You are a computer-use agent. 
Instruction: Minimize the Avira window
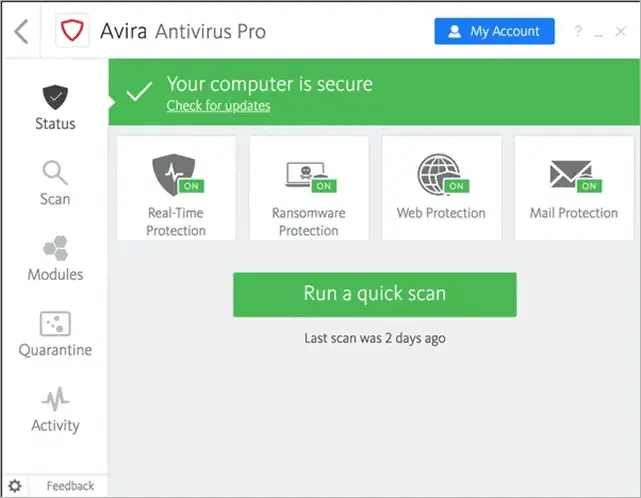coord(599,33)
